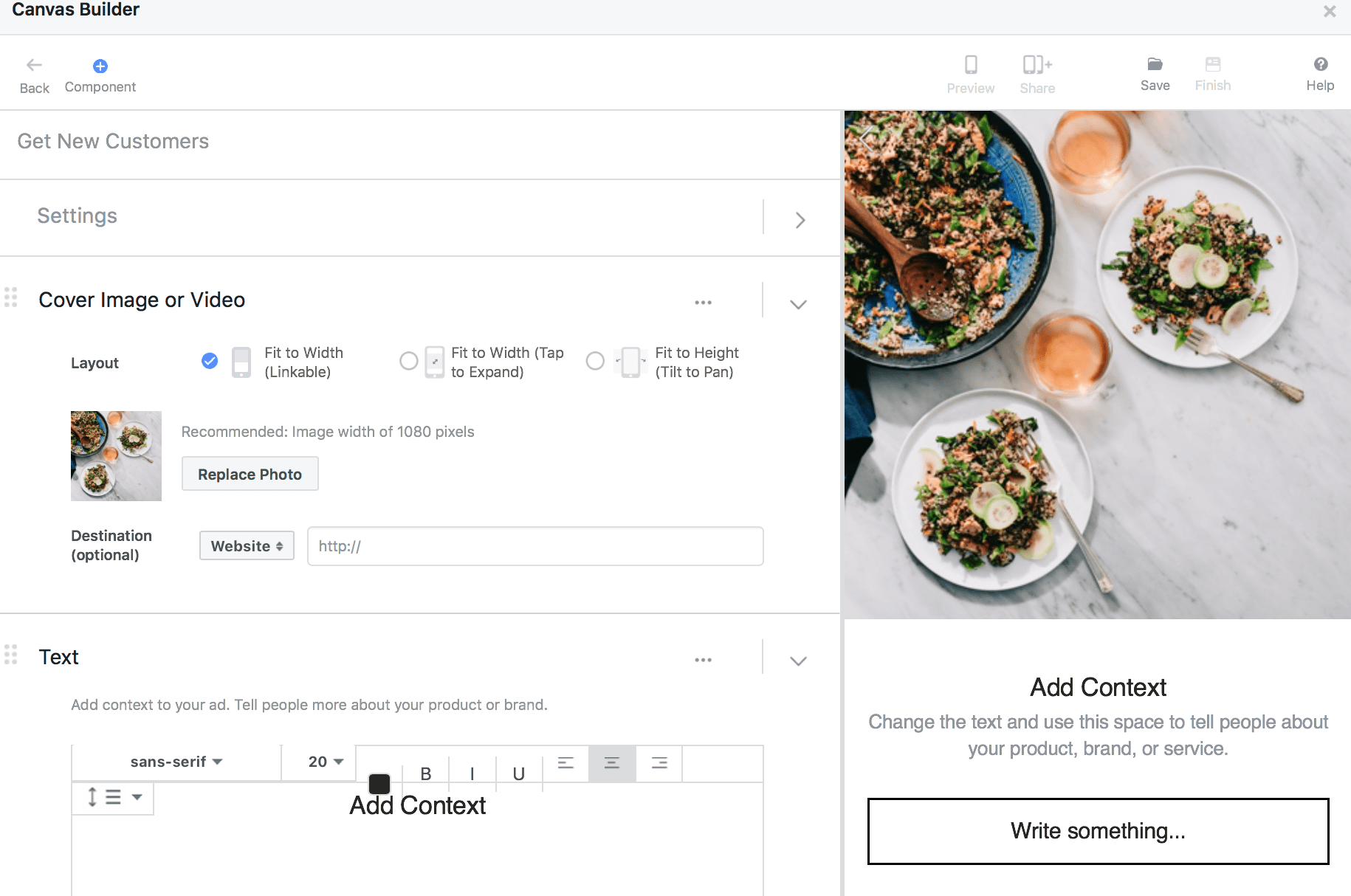The image size is (1351, 896).
Task: Apply Bold formatting in the text toolbar
Action: (x=426, y=773)
